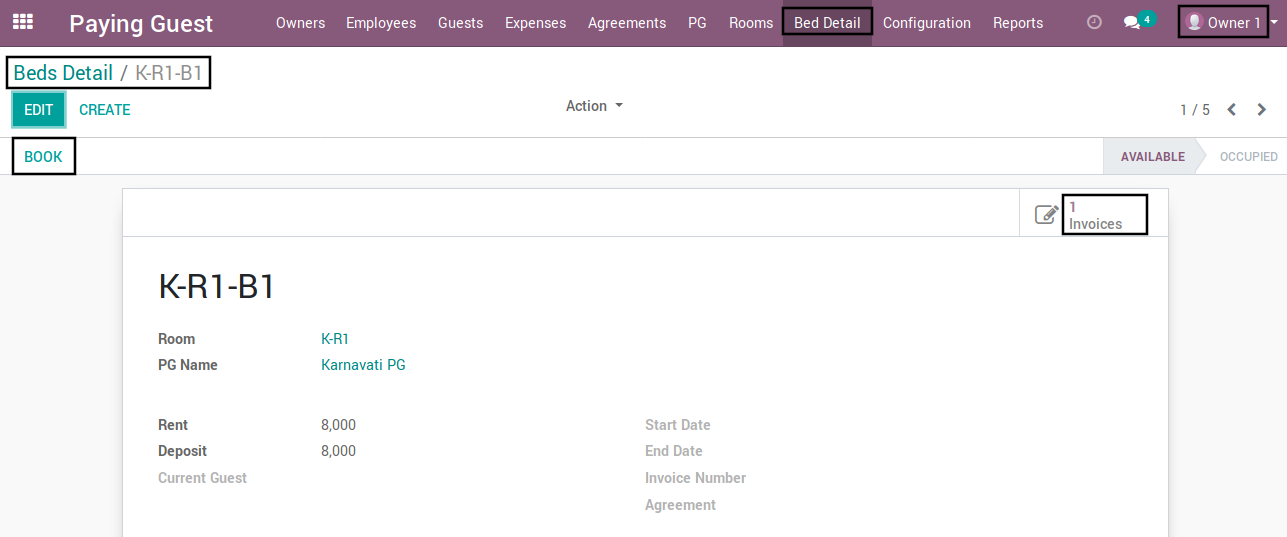Click the Deposit value 8,000
Image resolution: width=1287 pixels, height=537 pixels.
pos(338,451)
